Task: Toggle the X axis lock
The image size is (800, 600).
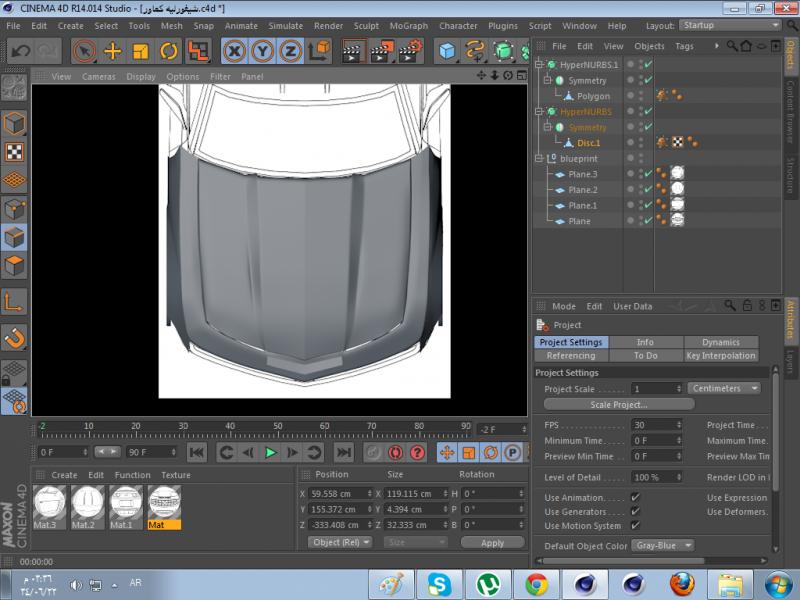Action: click(x=234, y=51)
